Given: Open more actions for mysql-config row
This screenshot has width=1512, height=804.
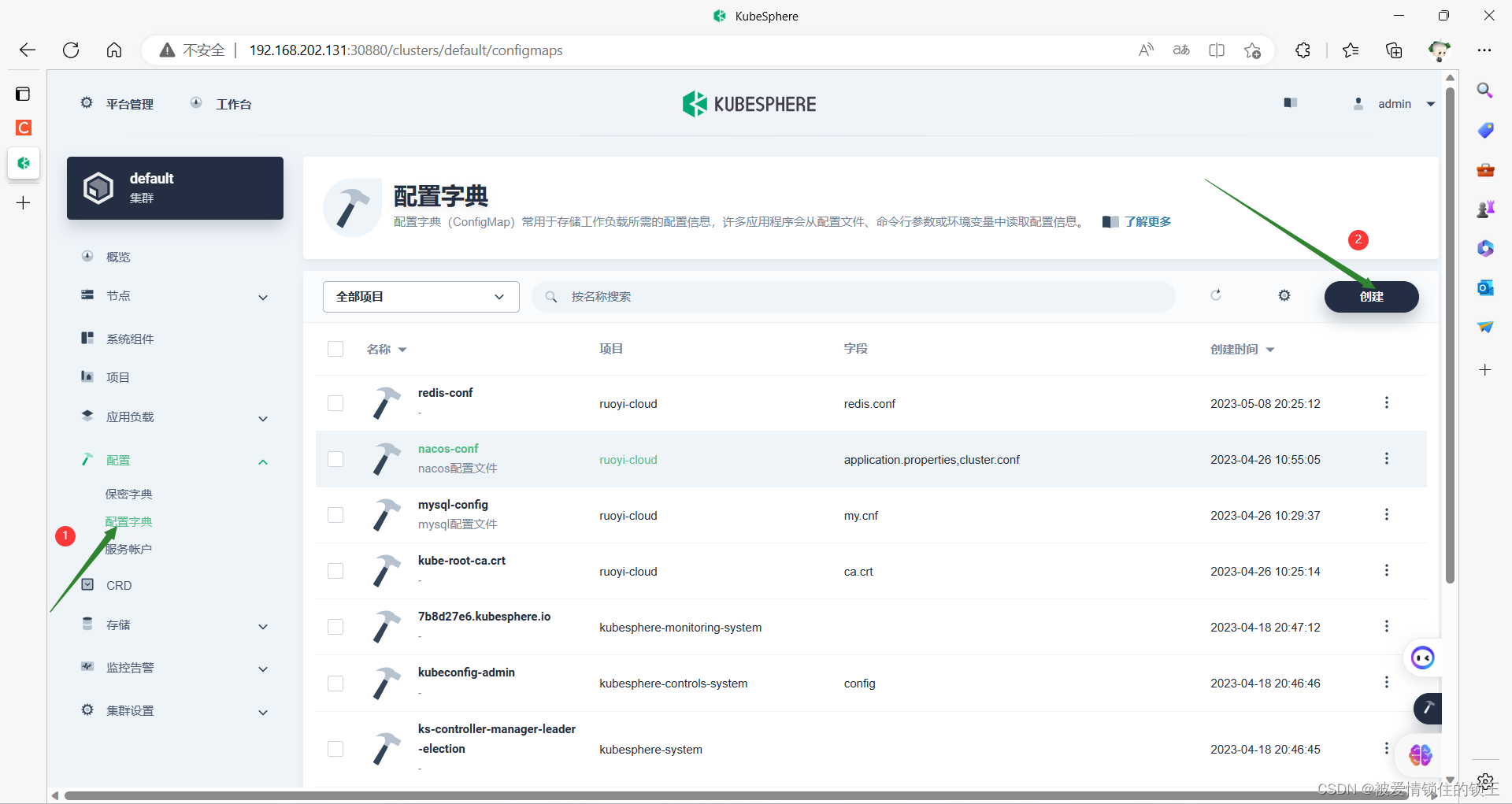Looking at the screenshot, I should pos(1387,514).
